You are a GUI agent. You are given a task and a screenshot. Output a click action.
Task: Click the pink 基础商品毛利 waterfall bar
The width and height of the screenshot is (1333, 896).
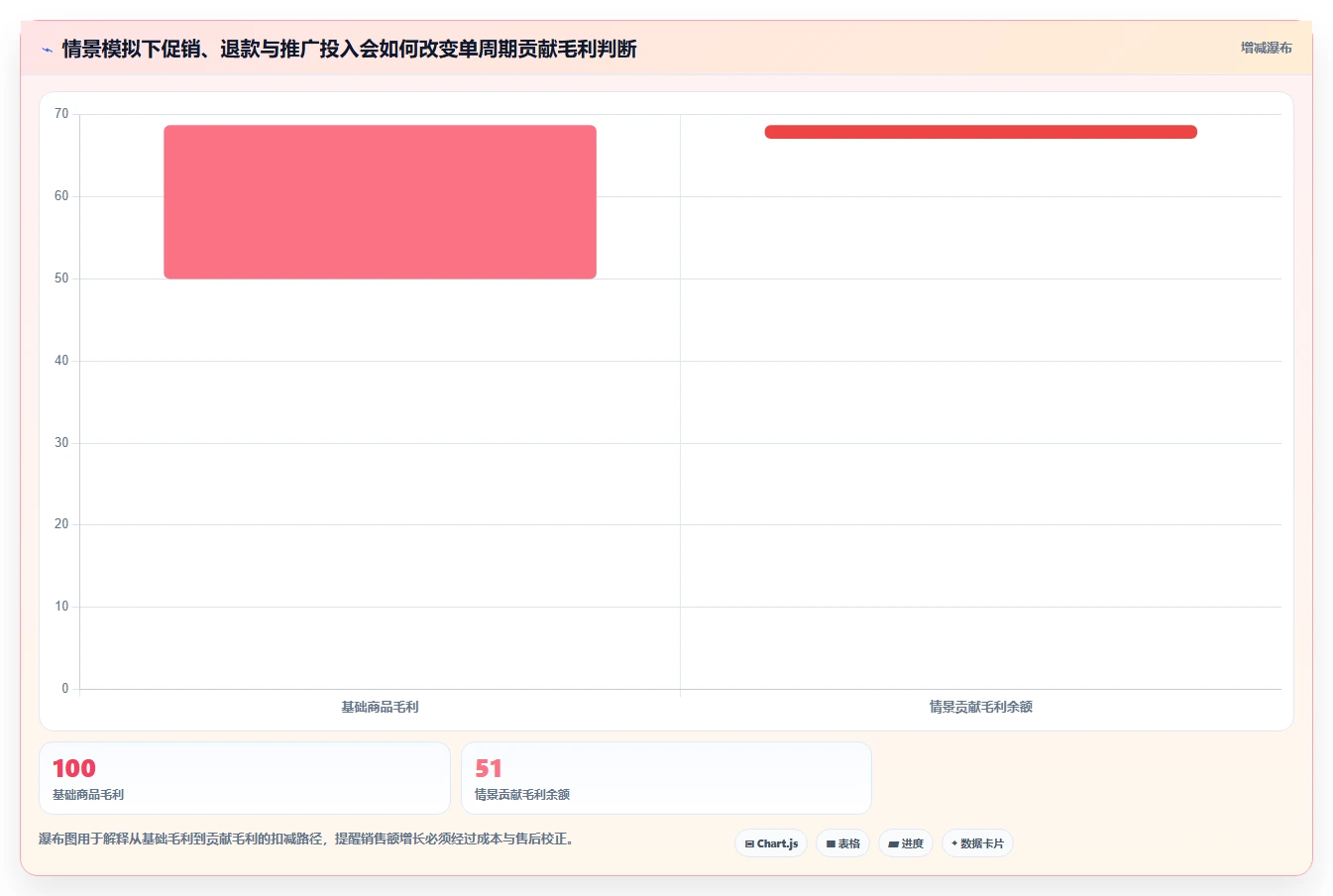[381, 202]
